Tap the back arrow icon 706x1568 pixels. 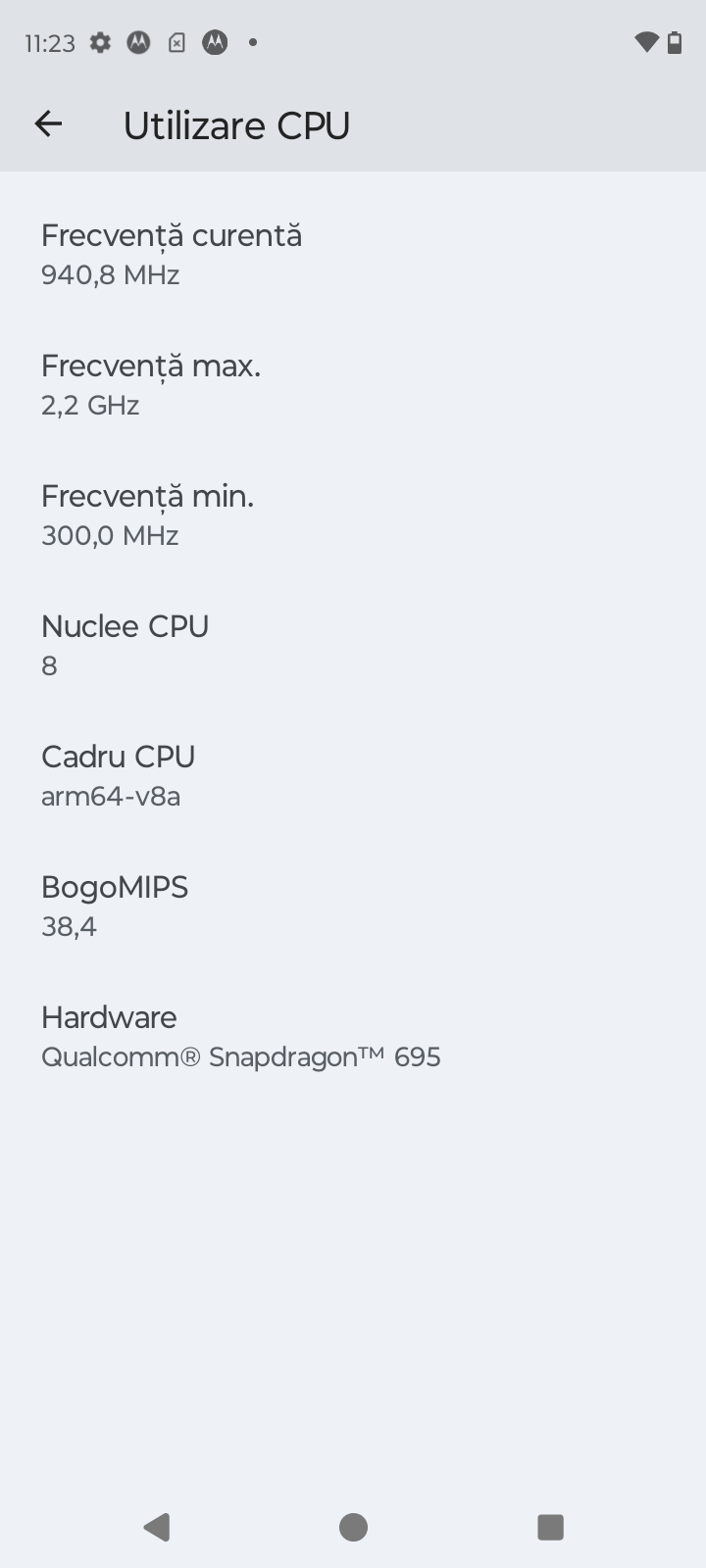(48, 124)
